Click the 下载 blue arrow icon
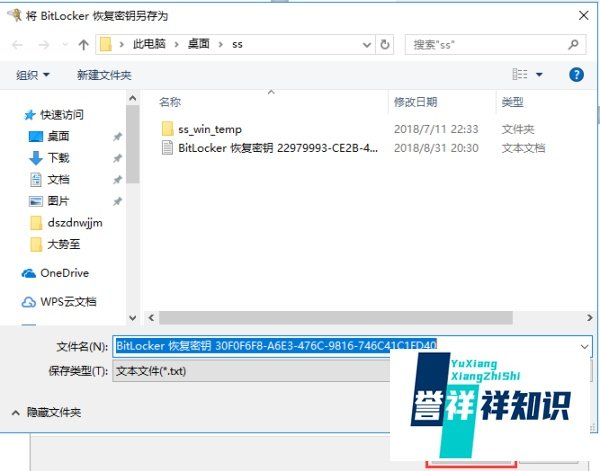Screen dimensions: 600x471 (36, 158)
